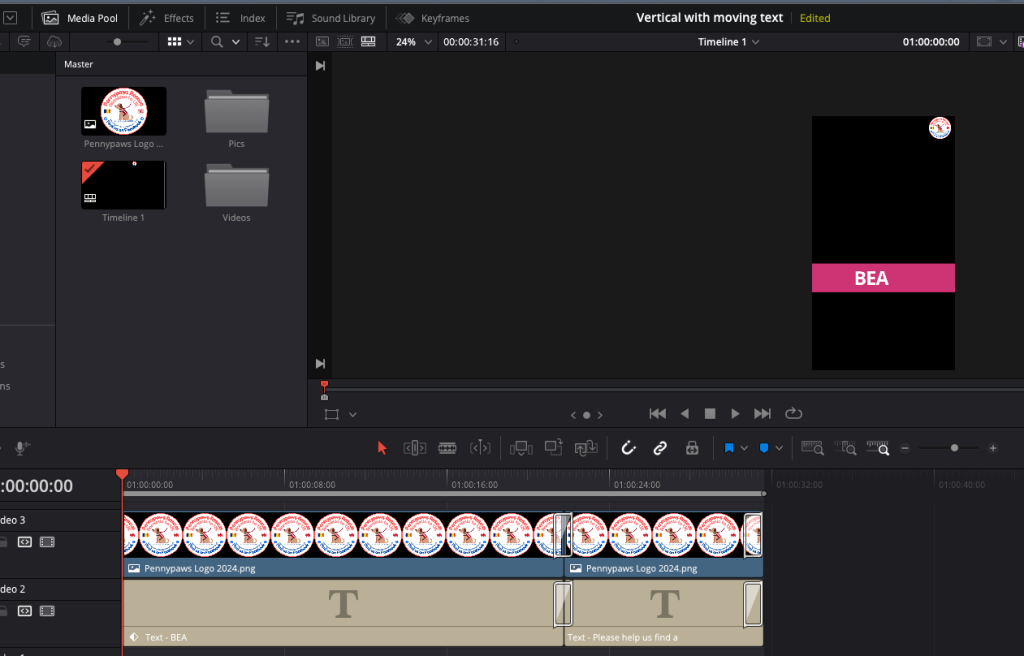Click the custom zoom icon
Viewport: 1024px width, 656px height.
[x=878, y=448]
